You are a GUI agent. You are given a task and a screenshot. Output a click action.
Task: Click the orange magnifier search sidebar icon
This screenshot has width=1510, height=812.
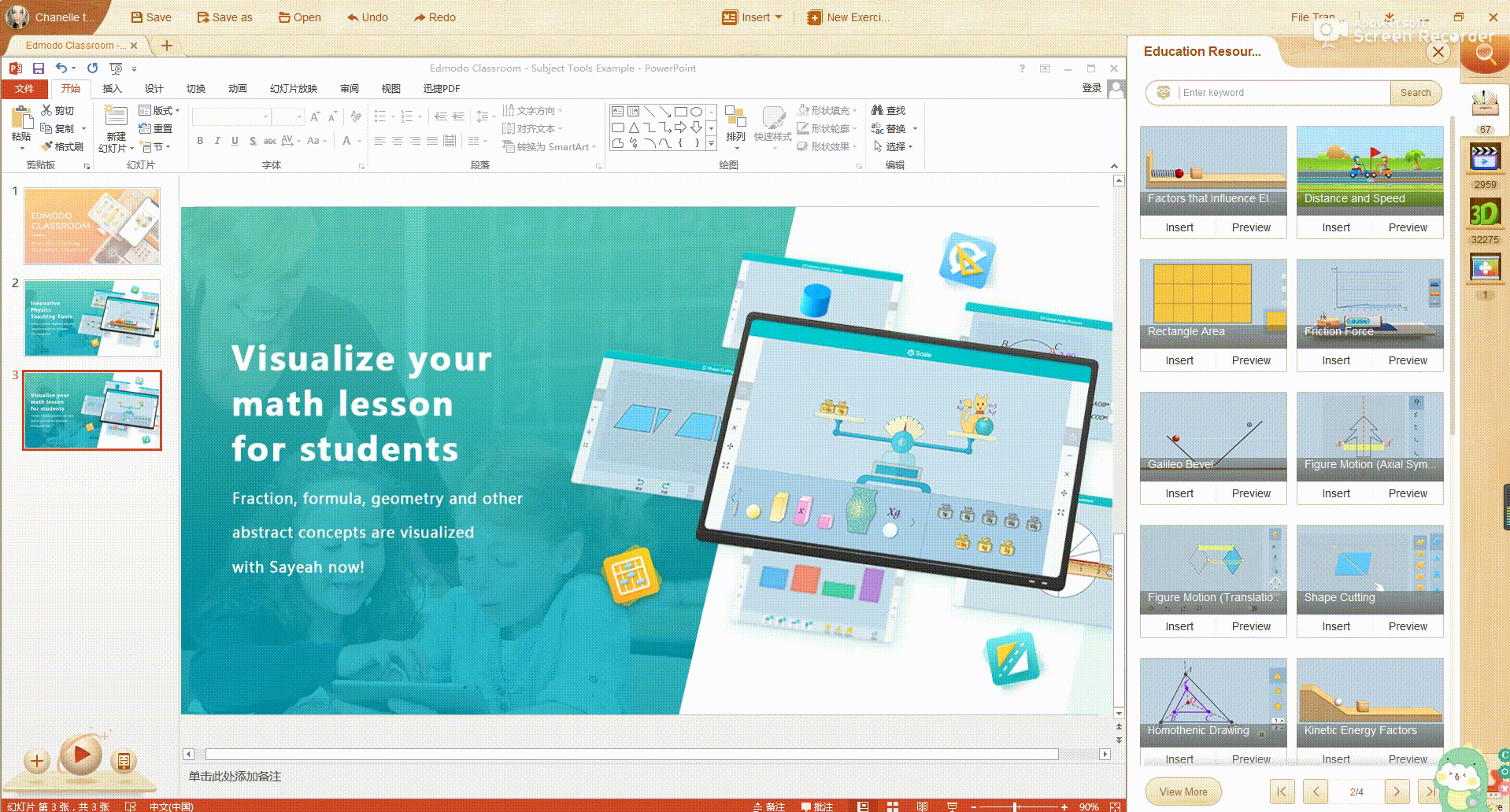1486,54
